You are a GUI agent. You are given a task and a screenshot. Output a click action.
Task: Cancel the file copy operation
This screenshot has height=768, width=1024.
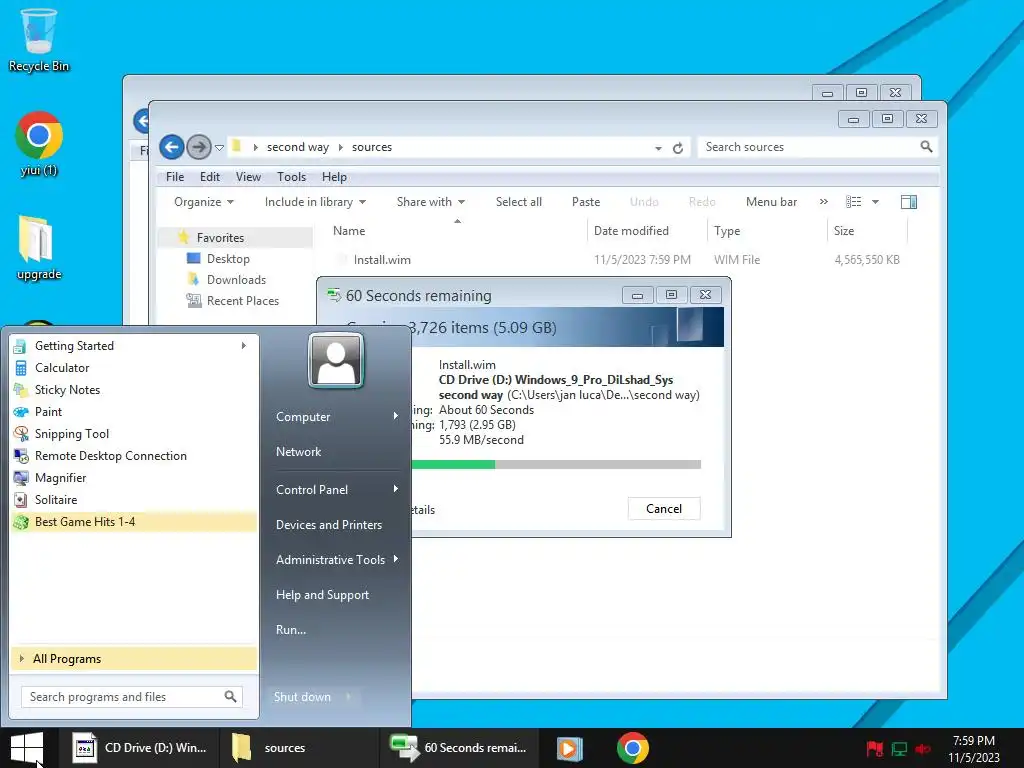click(x=664, y=509)
